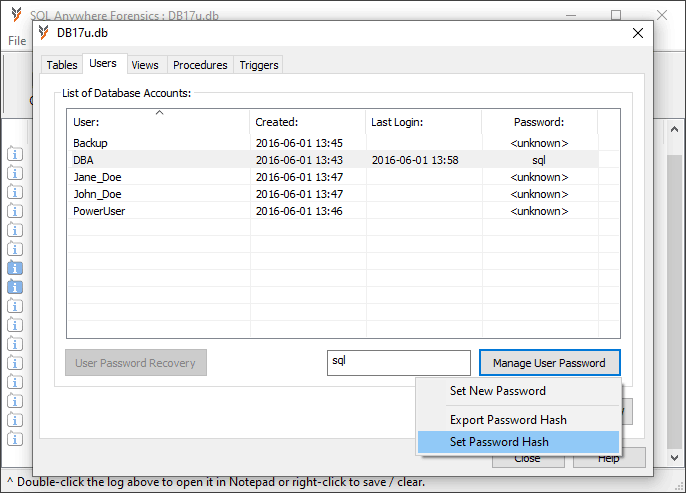The height and width of the screenshot is (493, 686).
Task: Choose Export Password Hash menu entry
Action: [x=518, y=420]
